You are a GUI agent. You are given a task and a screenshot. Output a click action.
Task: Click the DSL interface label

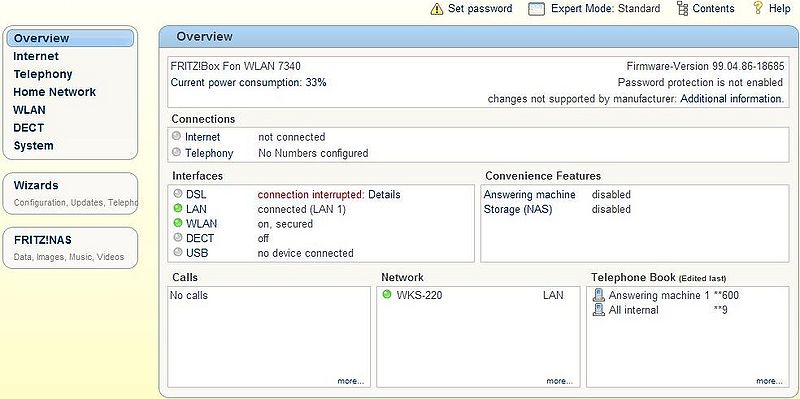pos(196,194)
